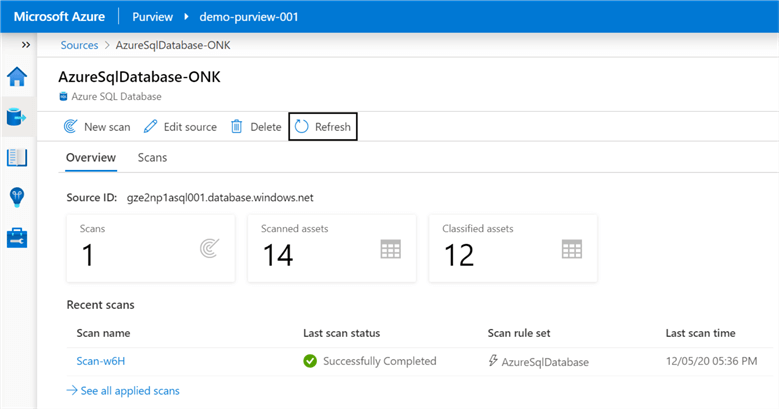The width and height of the screenshot is (779, 409).
Task: Open the Home icon in sidebar
Action: 17,78
